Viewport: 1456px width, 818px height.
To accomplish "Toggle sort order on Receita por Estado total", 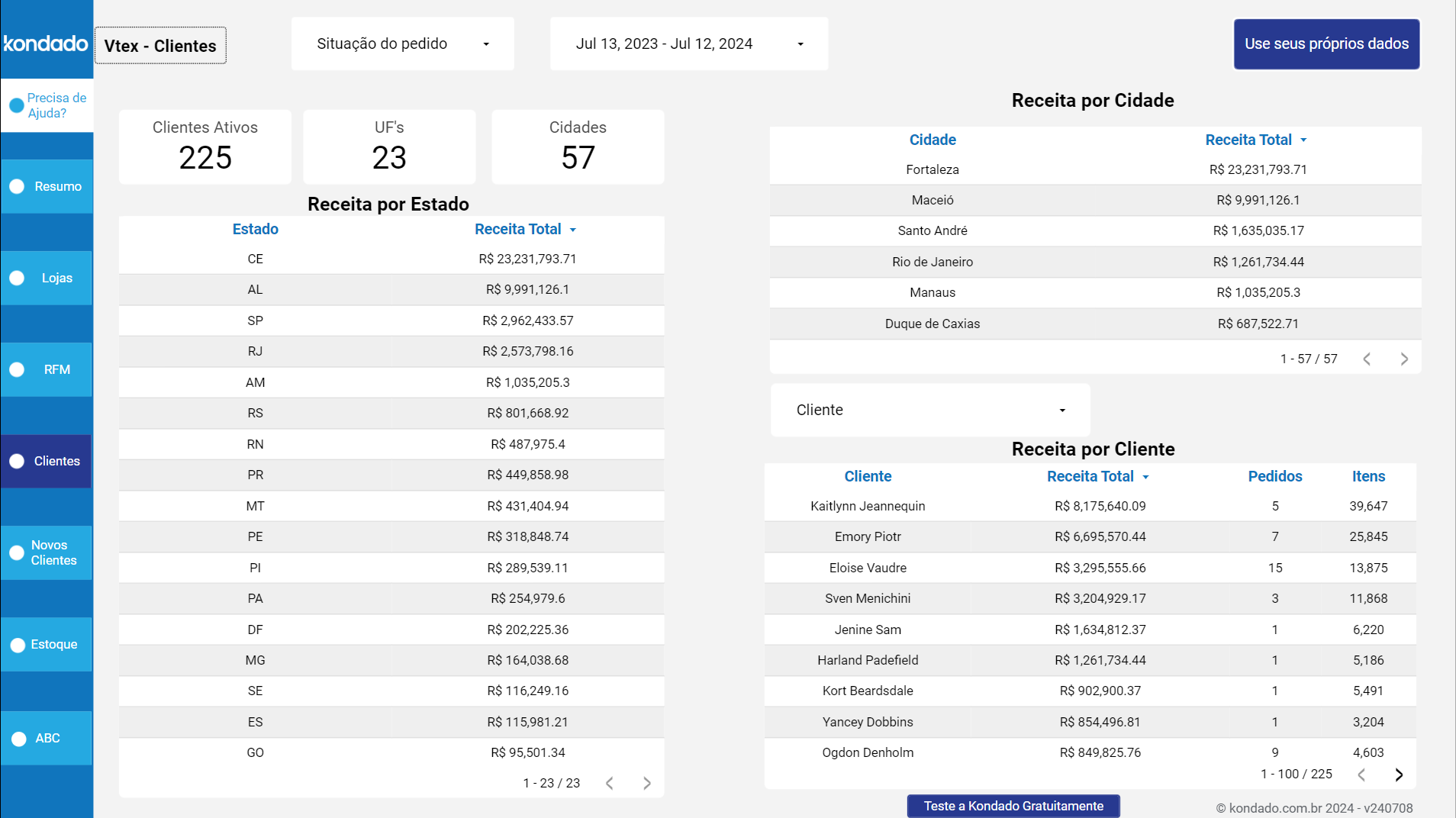I will point(572,229).
